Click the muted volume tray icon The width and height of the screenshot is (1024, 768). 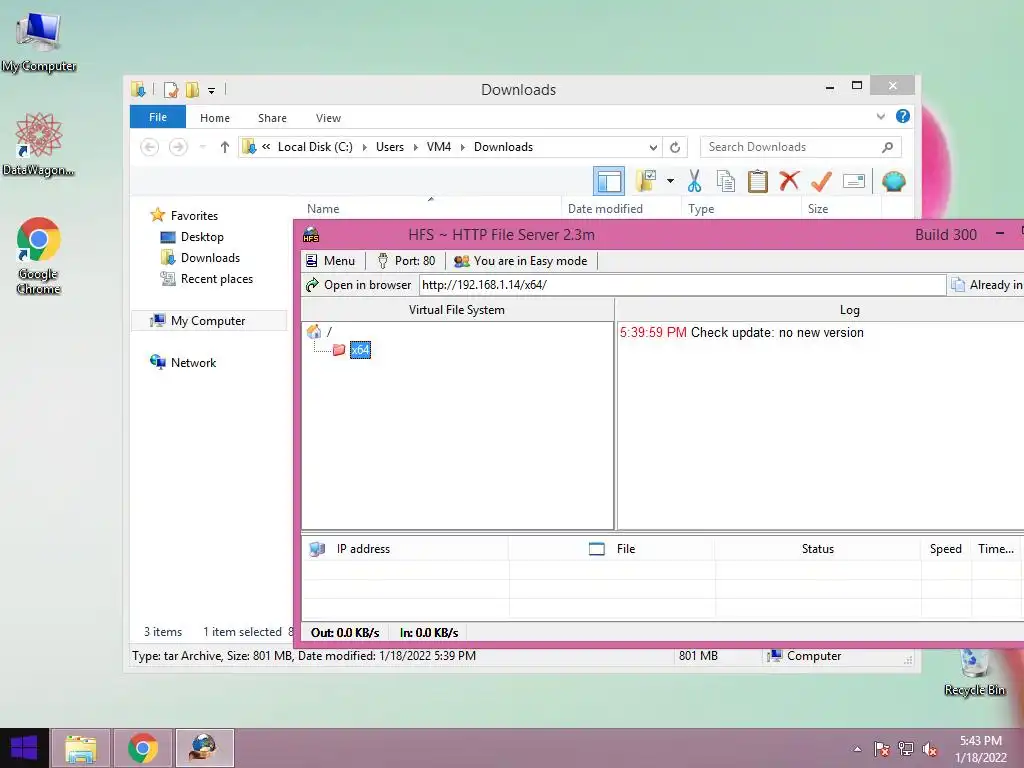pyautogui.click(x=930, y=749)
